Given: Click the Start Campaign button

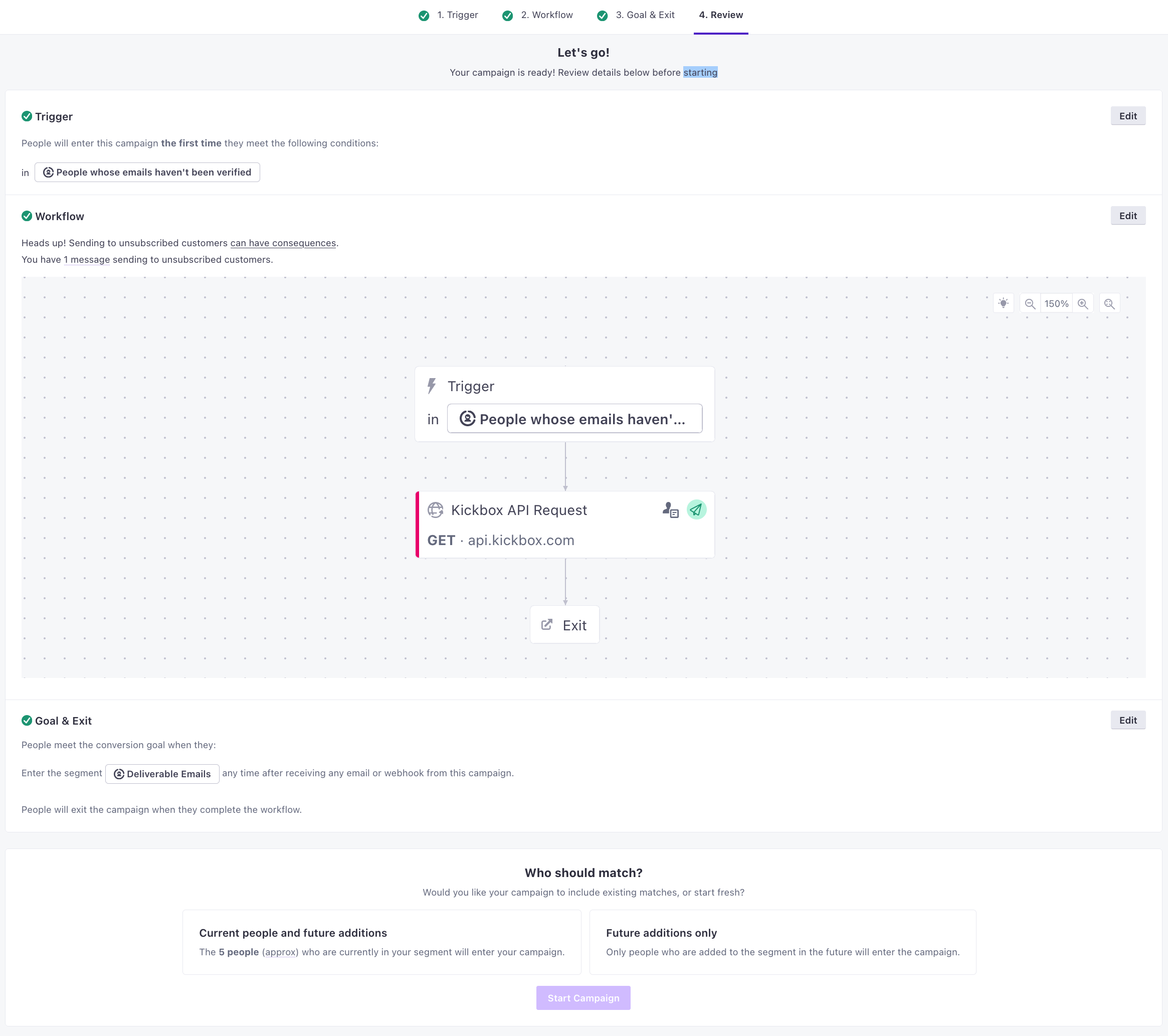Looking at the screenshot, I should coord(583,997).
